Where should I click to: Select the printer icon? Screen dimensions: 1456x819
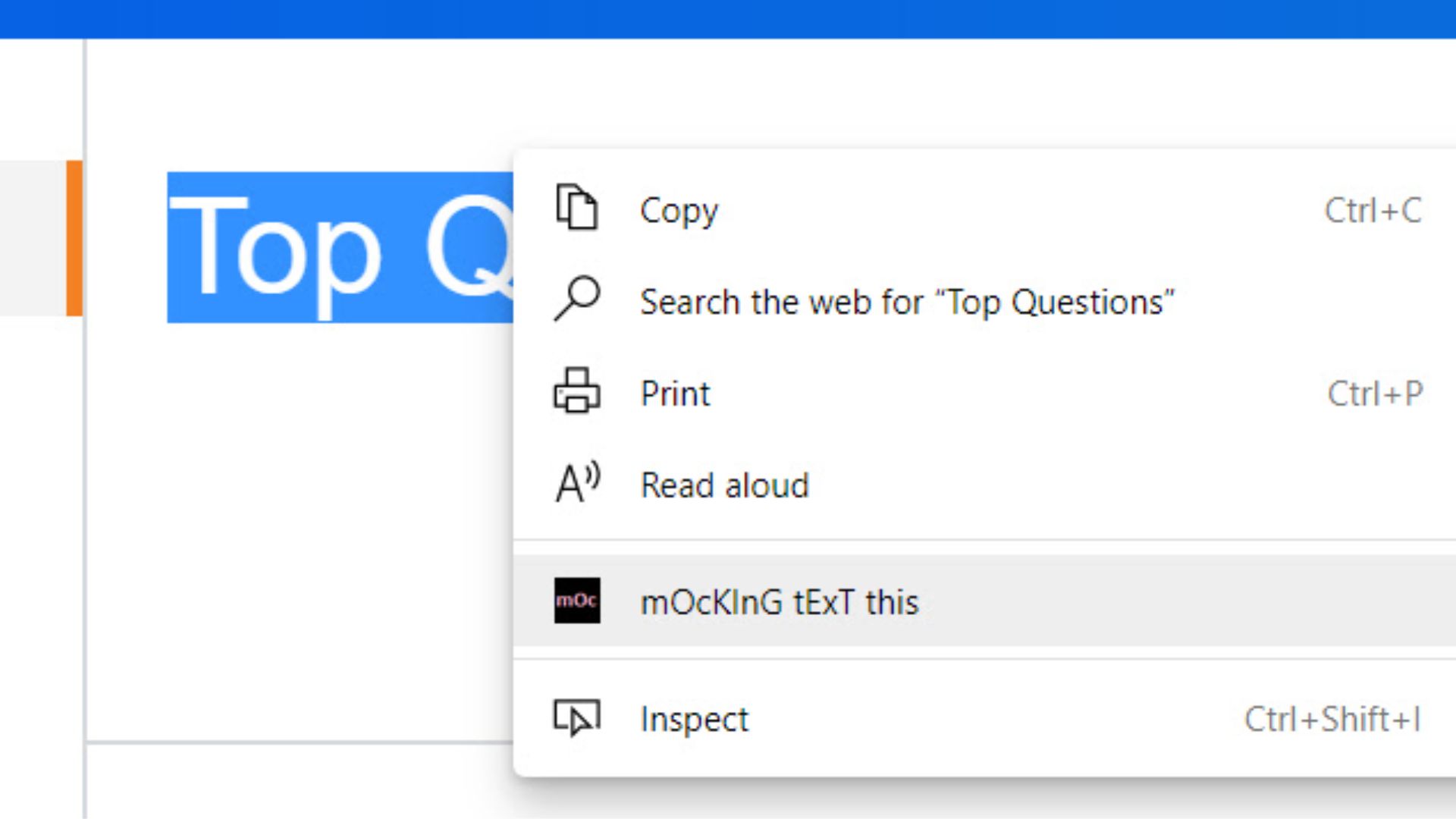point(577,393)
